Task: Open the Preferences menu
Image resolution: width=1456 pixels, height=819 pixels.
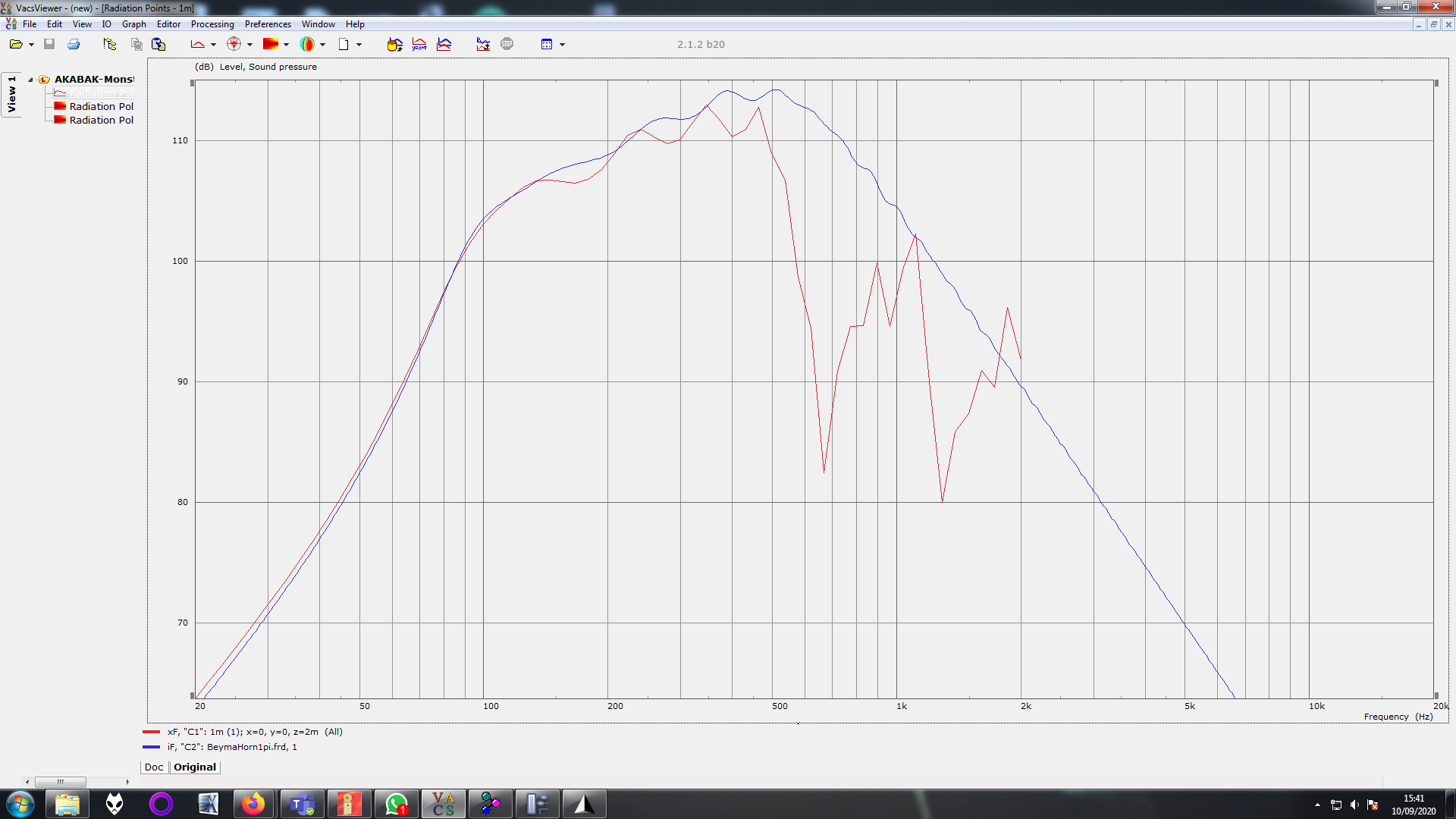Action: (268, 24)
